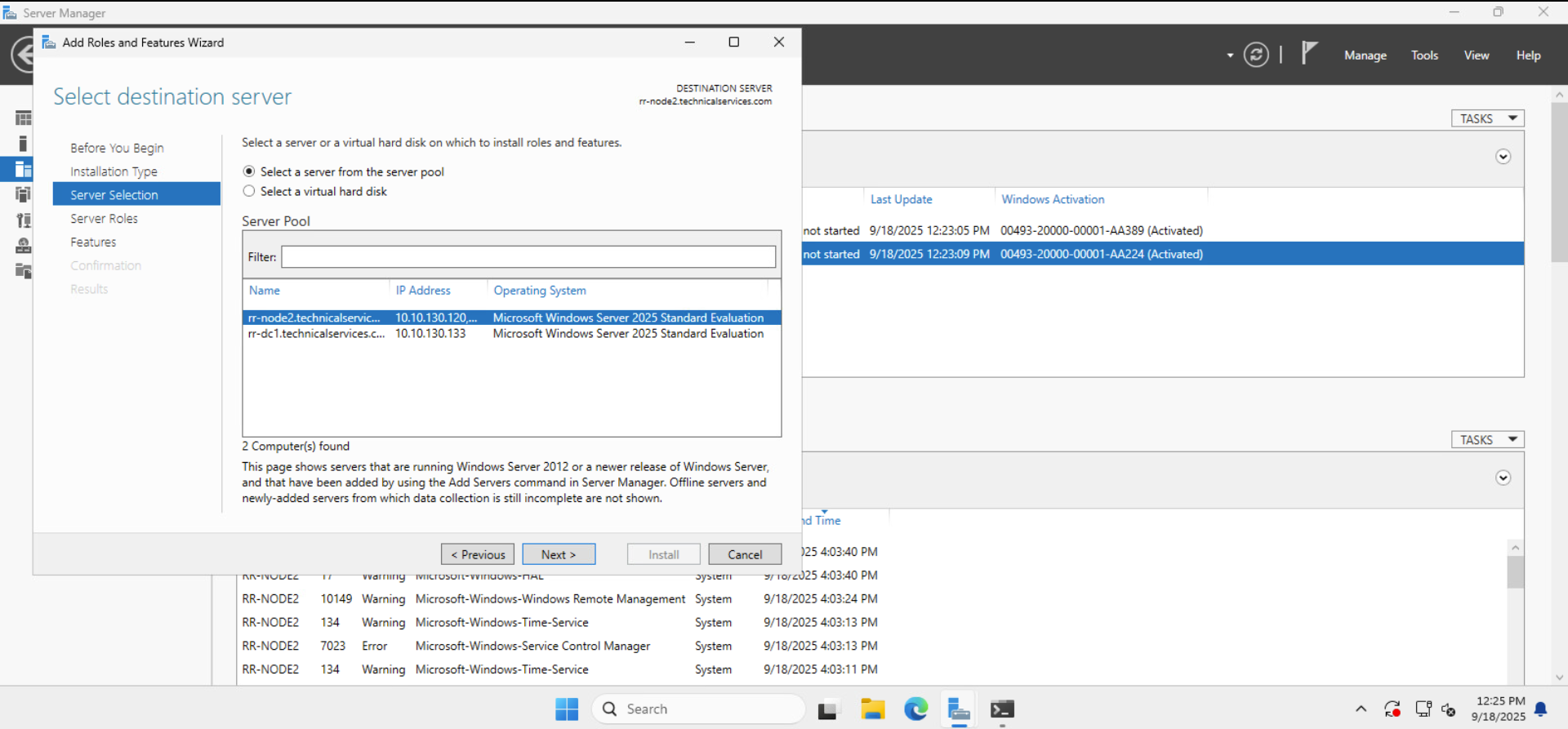Screen dimensions: 1568x729
Task: Sort servers list by Last Update header
Action: pos(902,199)
